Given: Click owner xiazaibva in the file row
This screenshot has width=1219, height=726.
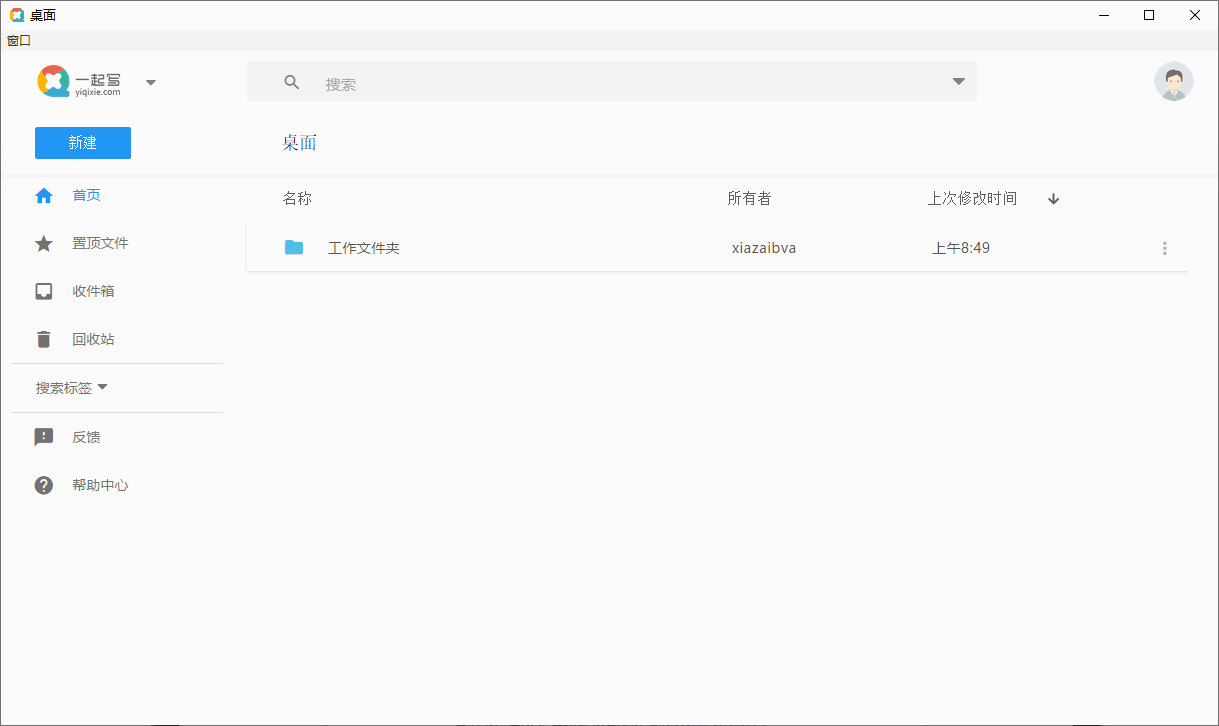Looking at the screenshot, I should pyautogui.click(x=764, y=248).
